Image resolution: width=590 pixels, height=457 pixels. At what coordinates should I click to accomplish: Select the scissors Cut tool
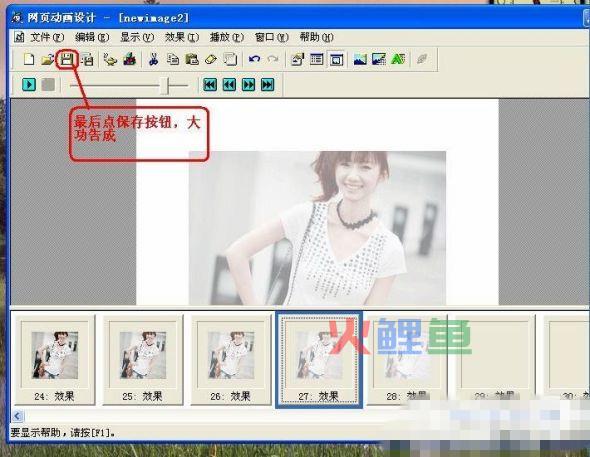153,59
